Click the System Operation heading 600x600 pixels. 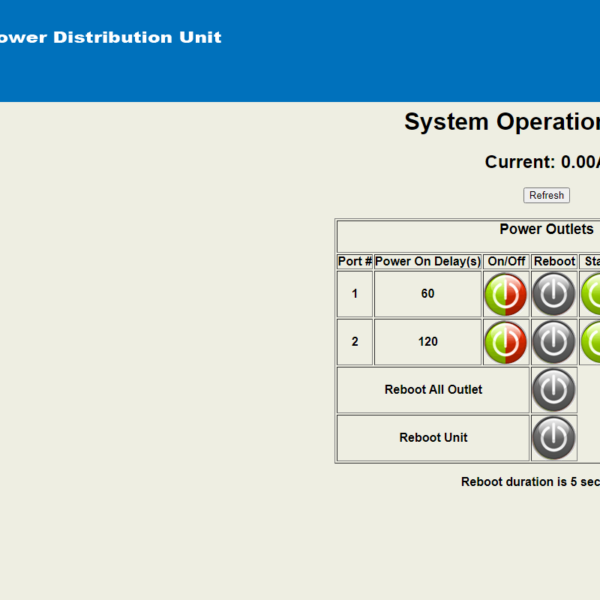point(502,122)
